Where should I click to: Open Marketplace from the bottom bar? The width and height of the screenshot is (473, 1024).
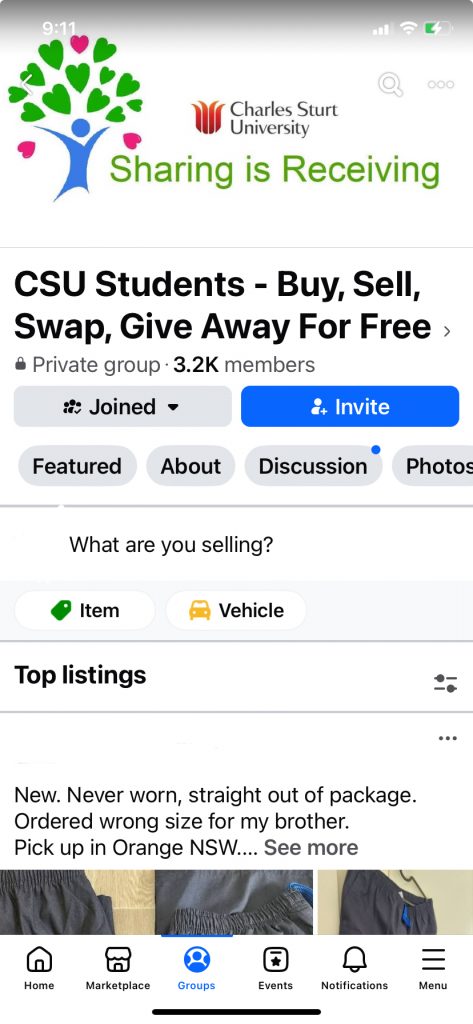[x=118, y=959]
